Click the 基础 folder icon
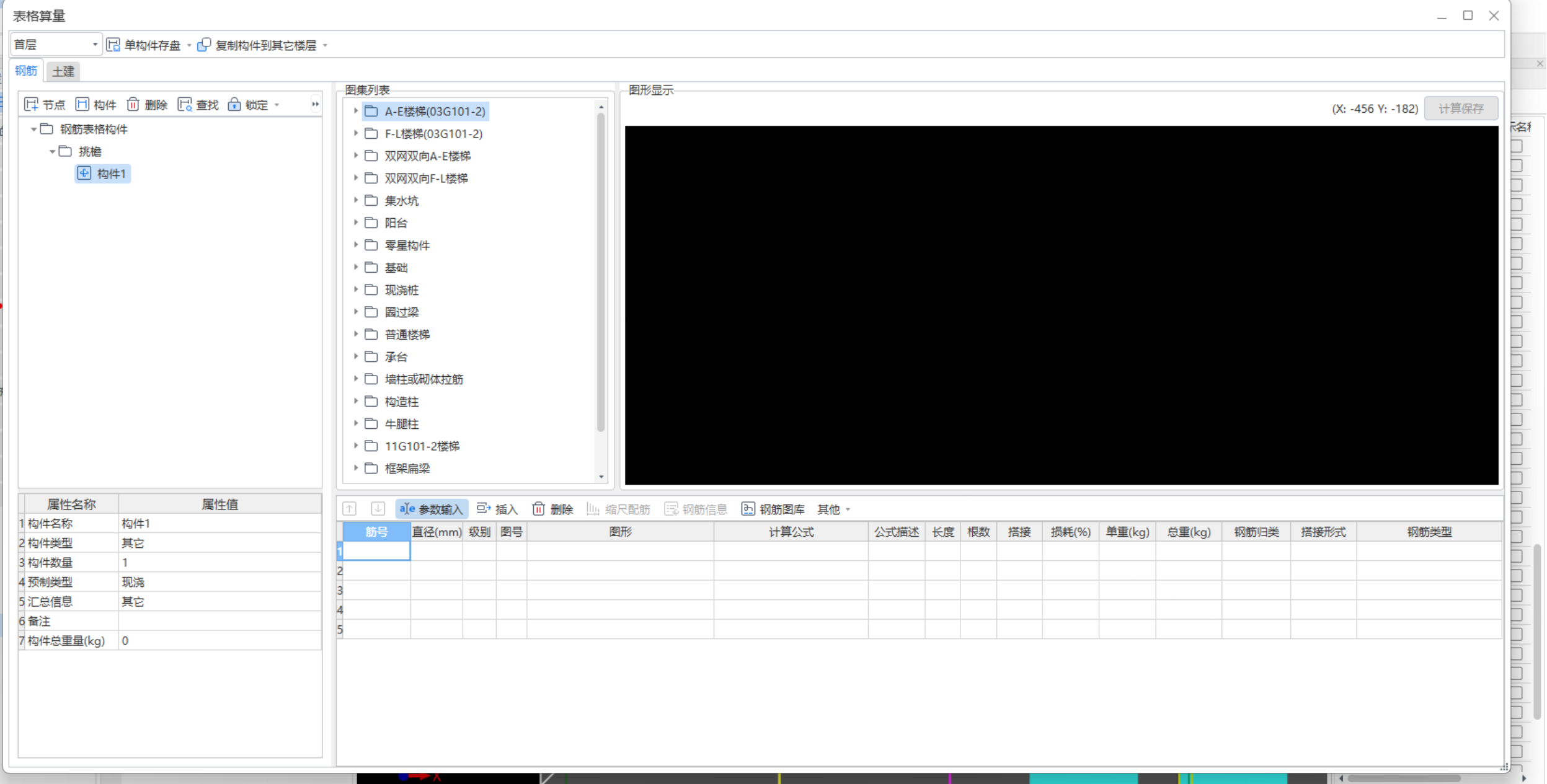The image size is (1547, 784). click(371, 268)
